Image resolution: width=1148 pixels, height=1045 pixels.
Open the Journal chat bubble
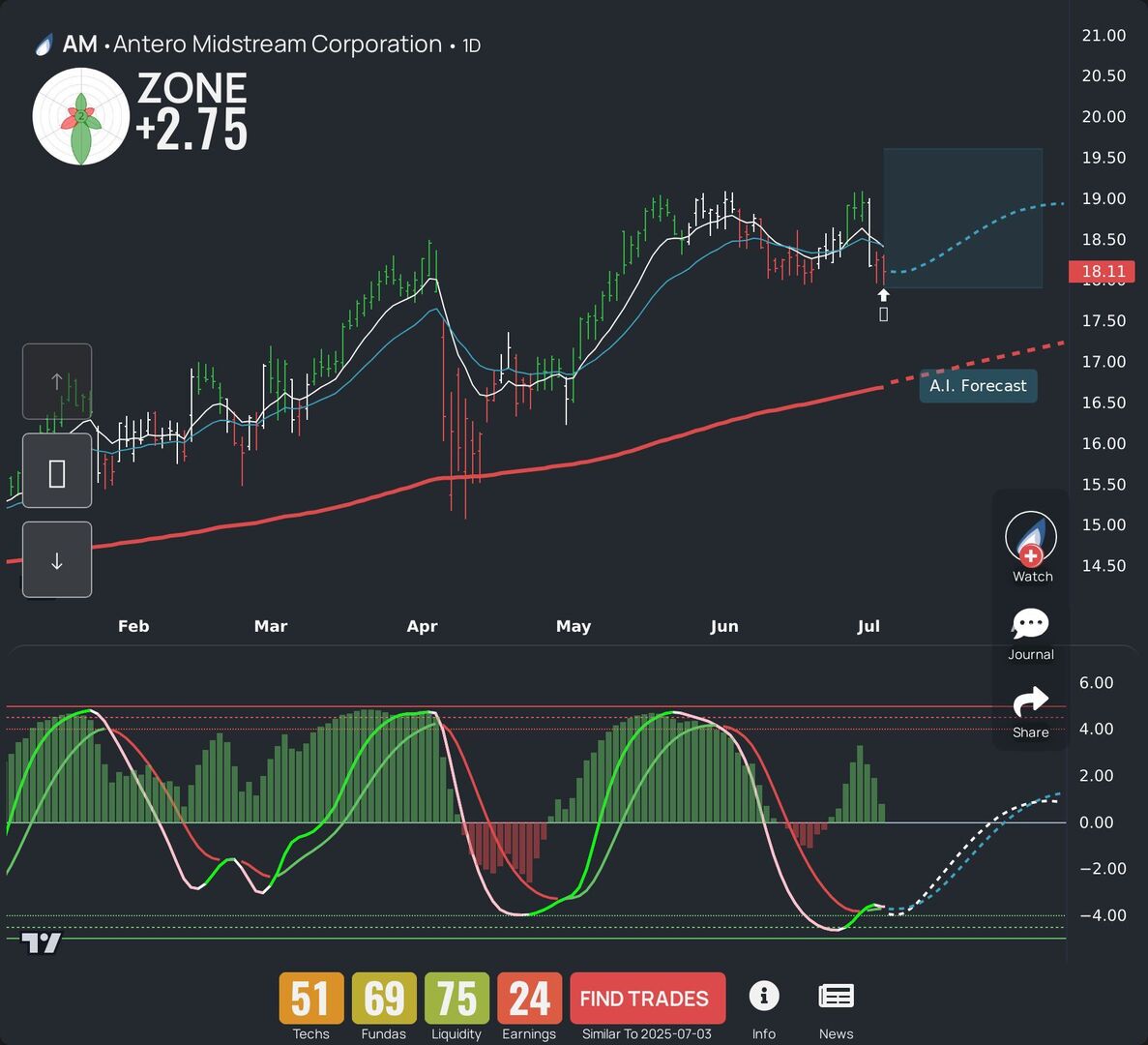[1030, 634]
